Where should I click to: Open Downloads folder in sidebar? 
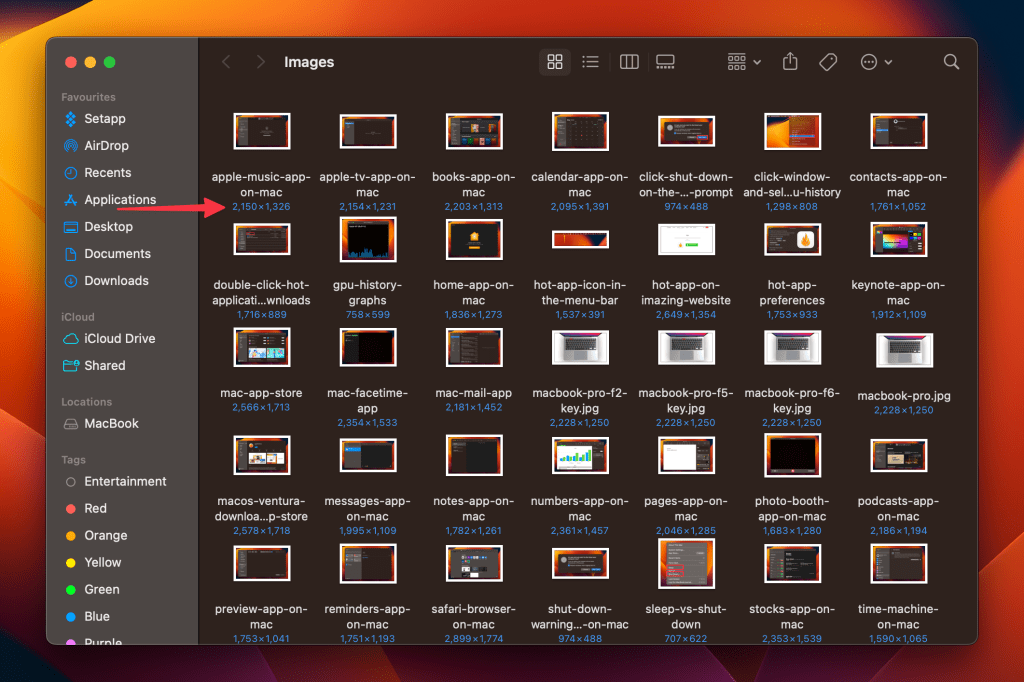[x=116, y=281]
